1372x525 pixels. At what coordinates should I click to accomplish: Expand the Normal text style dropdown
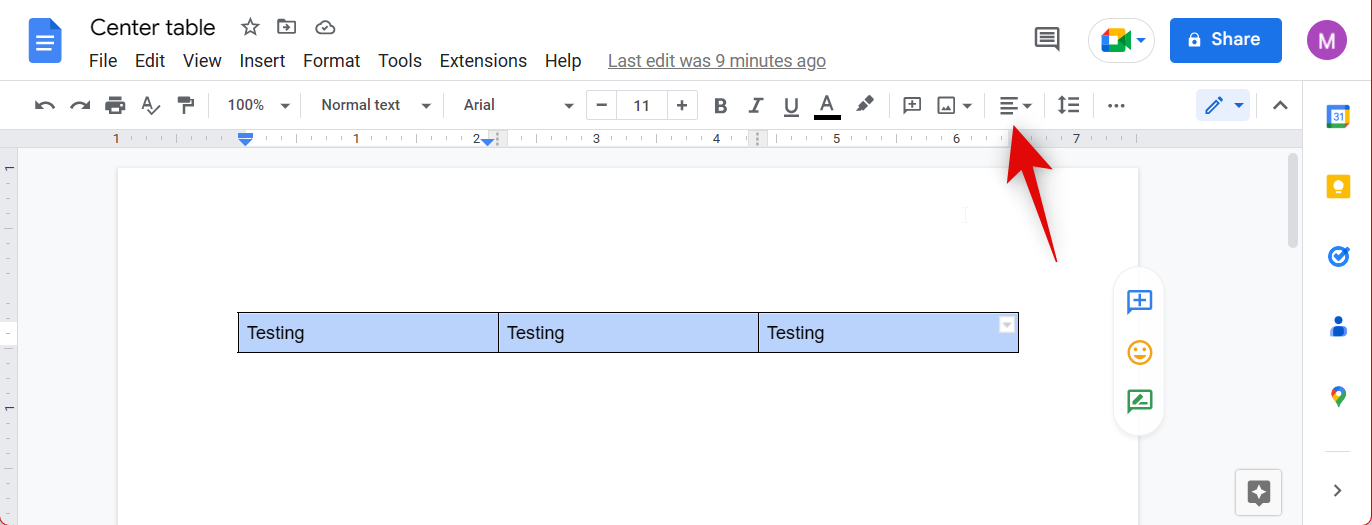376,105
